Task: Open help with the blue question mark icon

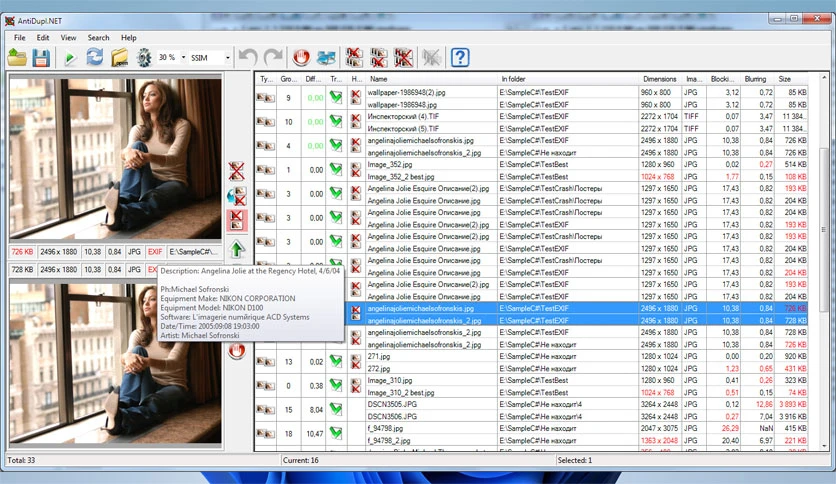Action: [460, 57]
